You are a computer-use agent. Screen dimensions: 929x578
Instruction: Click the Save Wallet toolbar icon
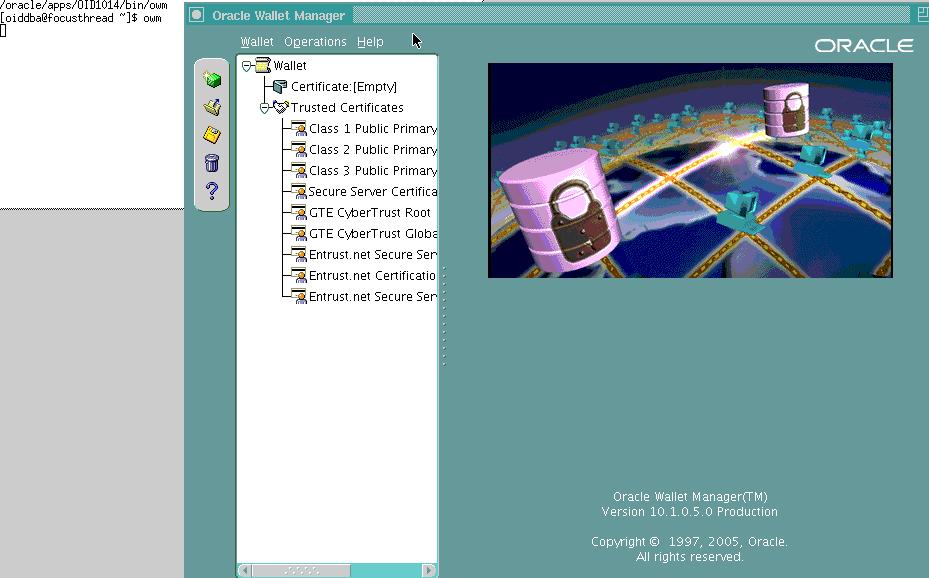tap(212, 135)
